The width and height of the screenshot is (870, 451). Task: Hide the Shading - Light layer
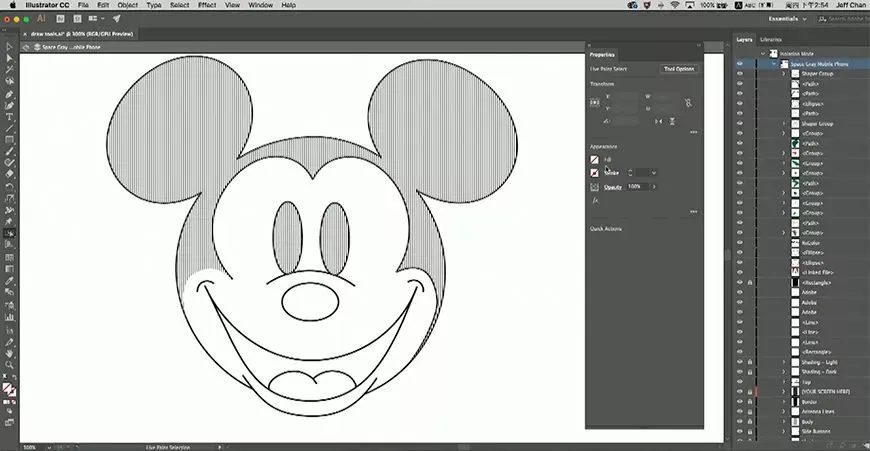[740, 362]
